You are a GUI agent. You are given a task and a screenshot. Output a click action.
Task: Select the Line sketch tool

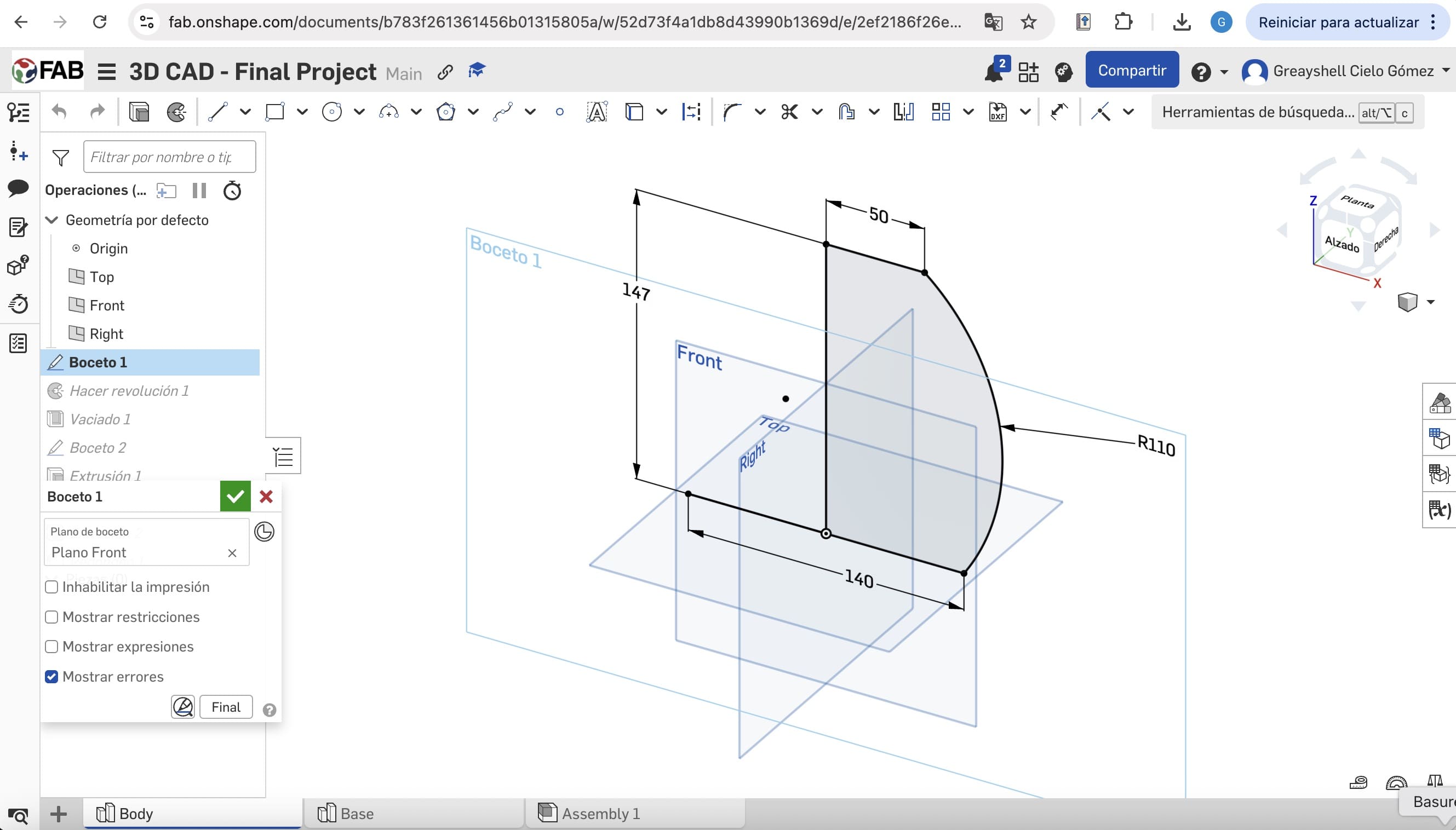[218, 112]
